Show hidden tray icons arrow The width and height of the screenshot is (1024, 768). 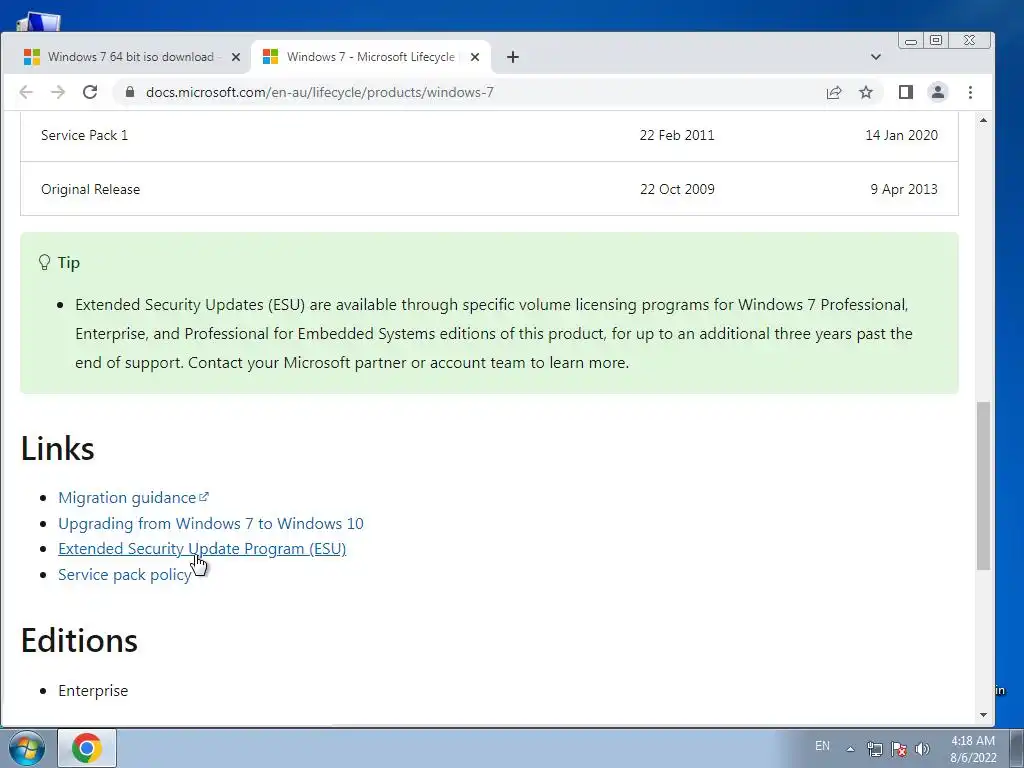point(850,749)
